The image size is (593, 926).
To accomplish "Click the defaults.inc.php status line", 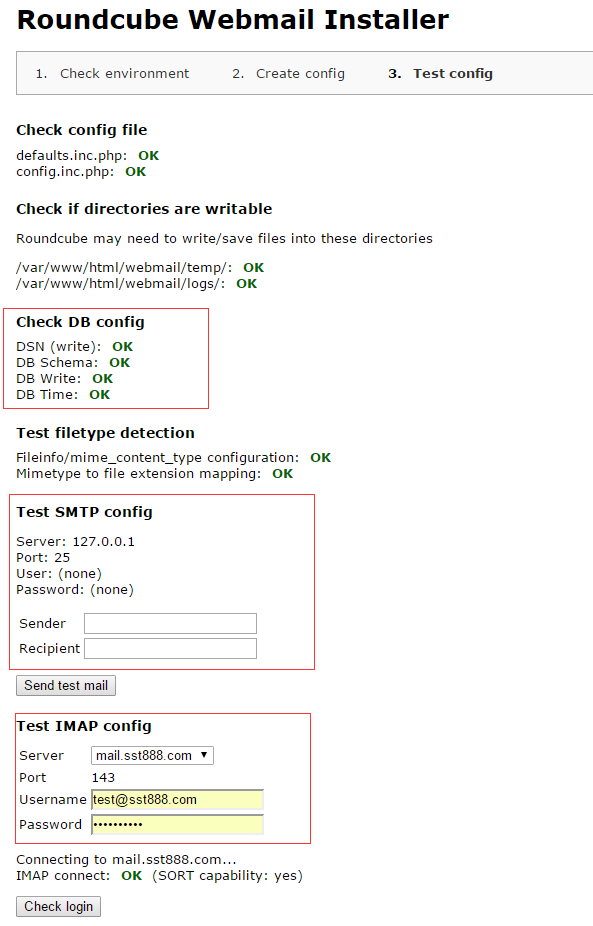I will coord(87,155).
